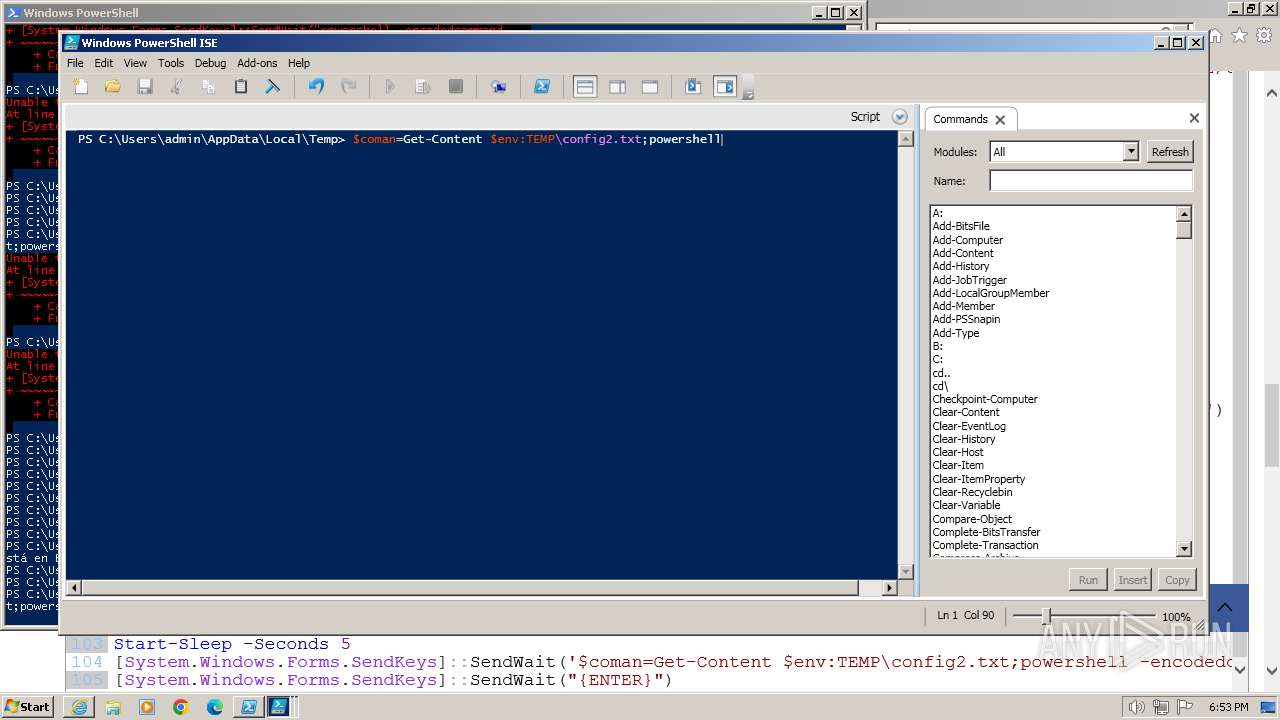Close the Commands tab
Image resolution: width=1280 pixels, height=720 pixels.
point(1000,120)
